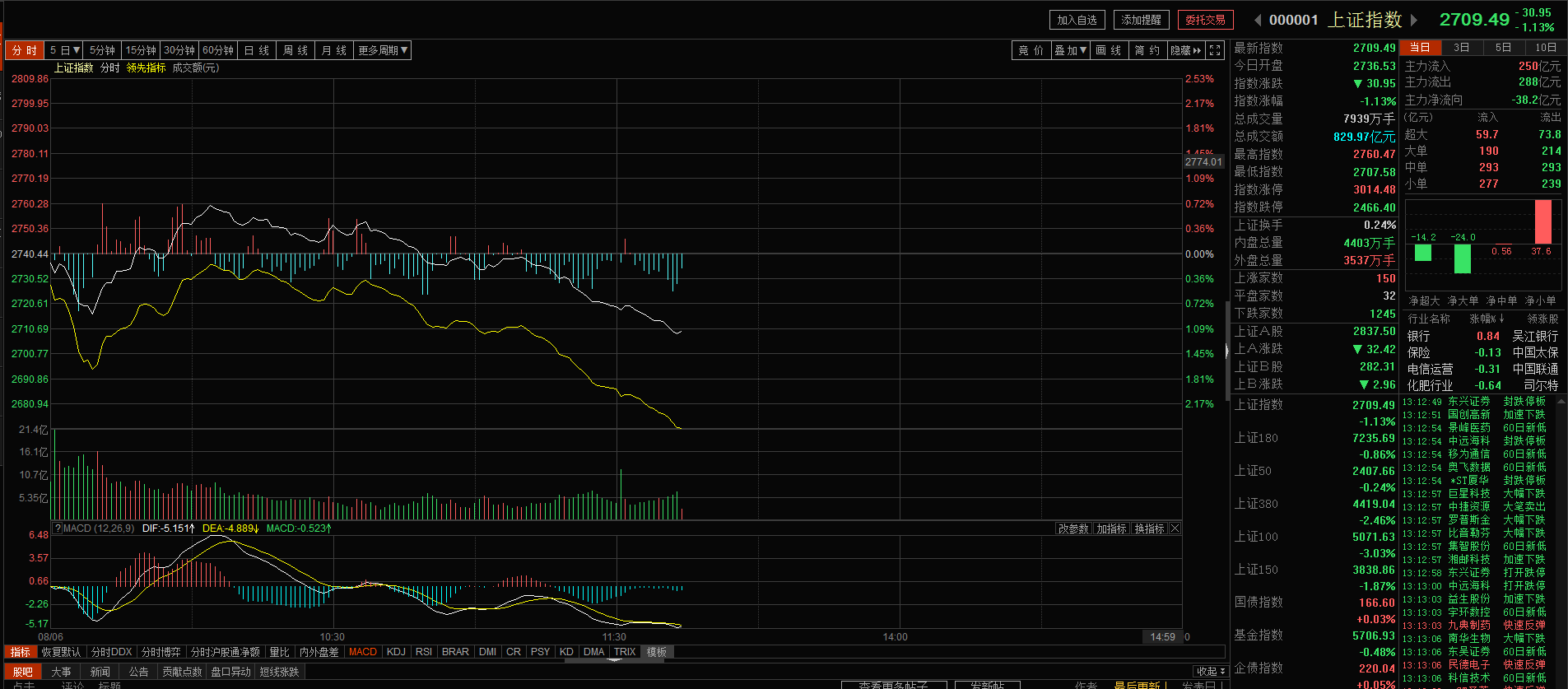1568x689 pixels.
Task: Click 恢复默认 restore default
Action: (x=61, y=652)
